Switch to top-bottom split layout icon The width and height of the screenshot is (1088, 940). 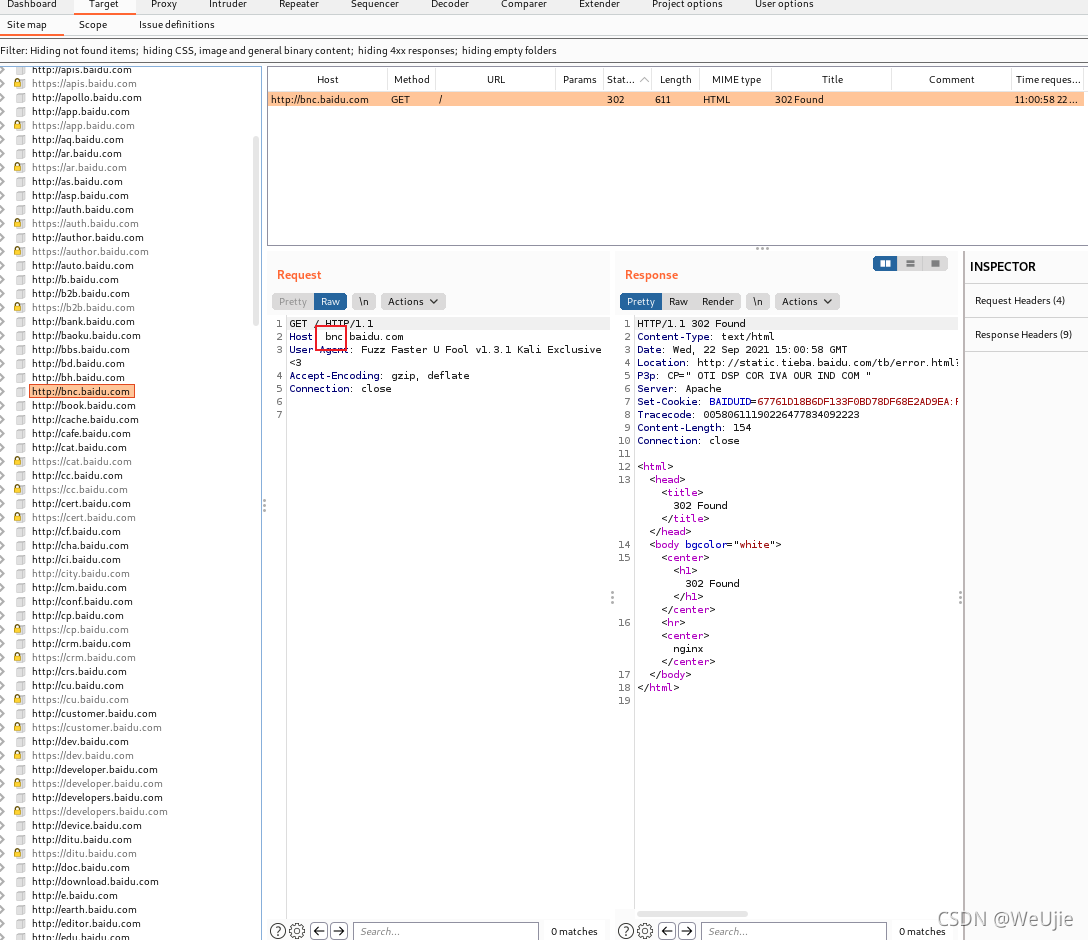910,264
